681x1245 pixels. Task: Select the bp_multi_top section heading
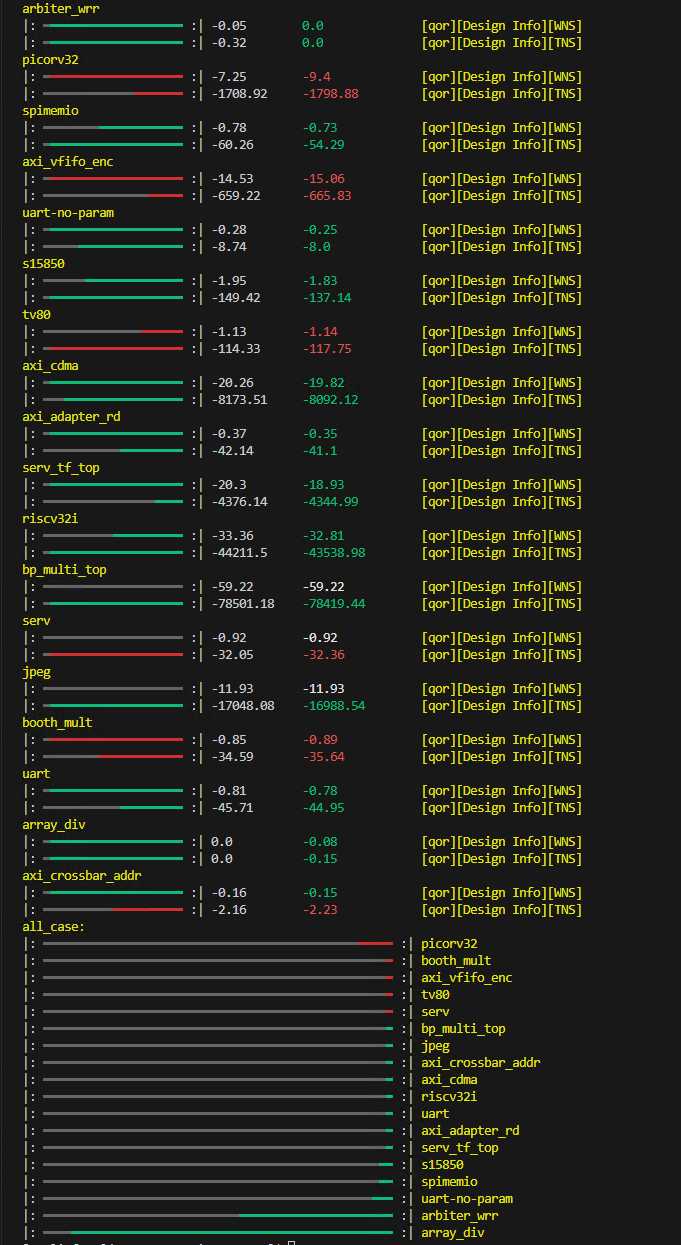[x=64, y=570]
